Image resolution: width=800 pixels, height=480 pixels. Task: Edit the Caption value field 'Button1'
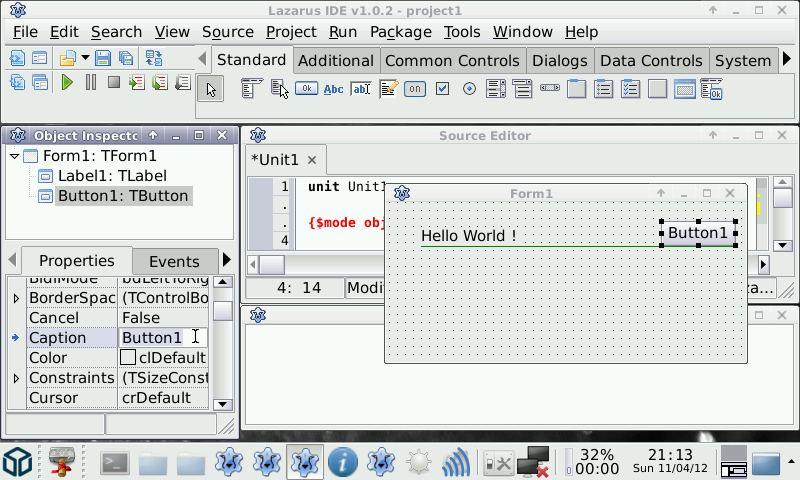tap(163, 338)
